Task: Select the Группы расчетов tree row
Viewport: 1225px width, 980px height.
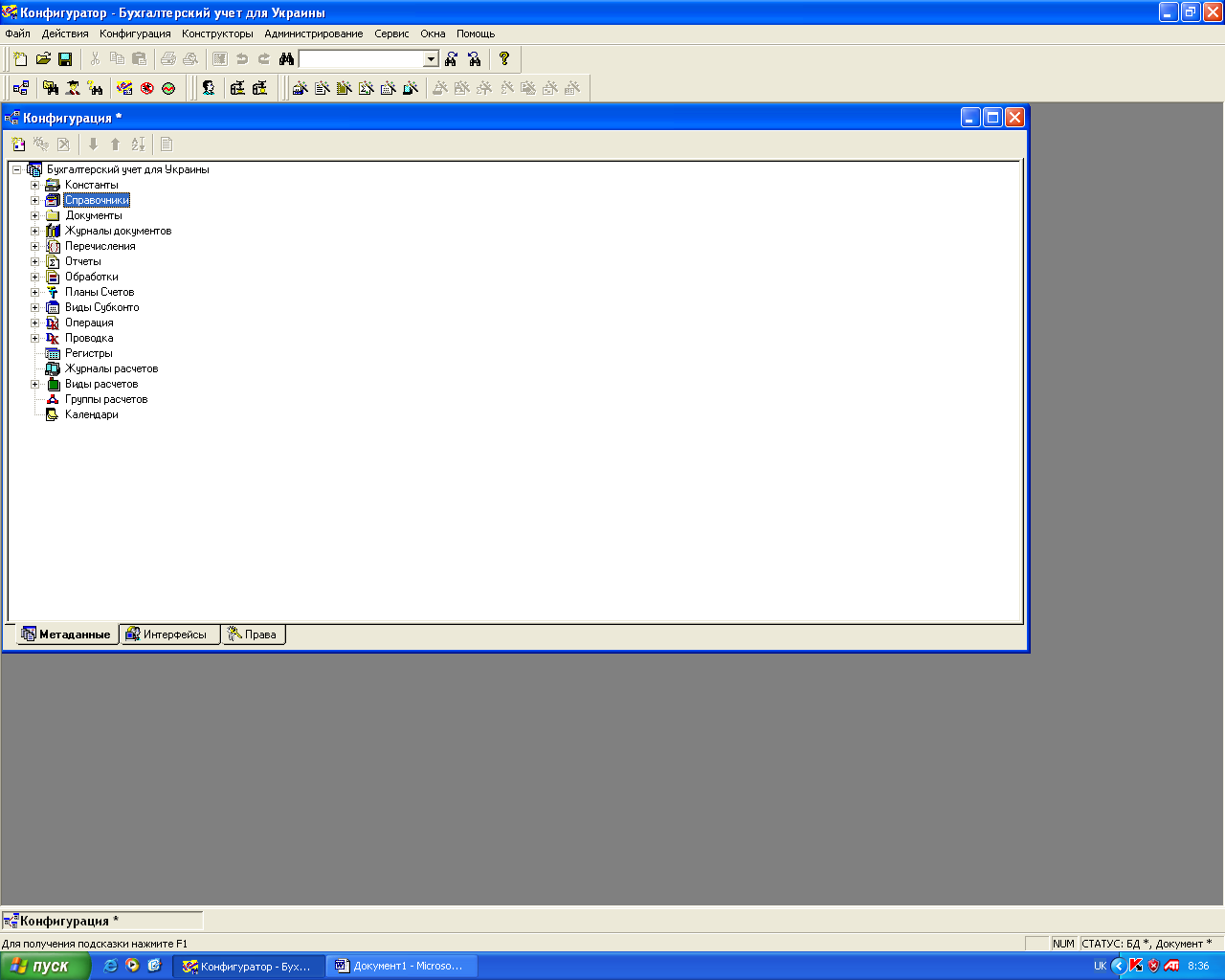Action: [x=106, y=399]
